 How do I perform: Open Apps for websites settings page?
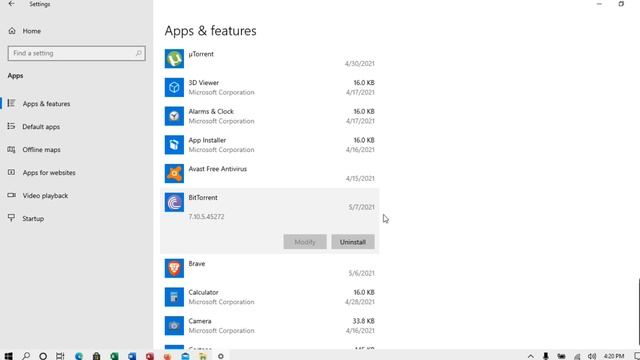49,173
